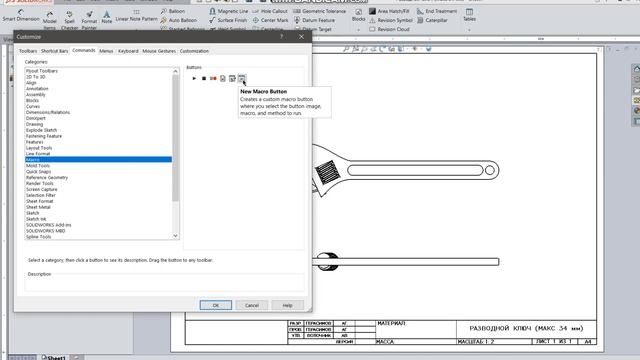640x360 pixels.
Task: Open the Tables tool
Action: [469, 15]
